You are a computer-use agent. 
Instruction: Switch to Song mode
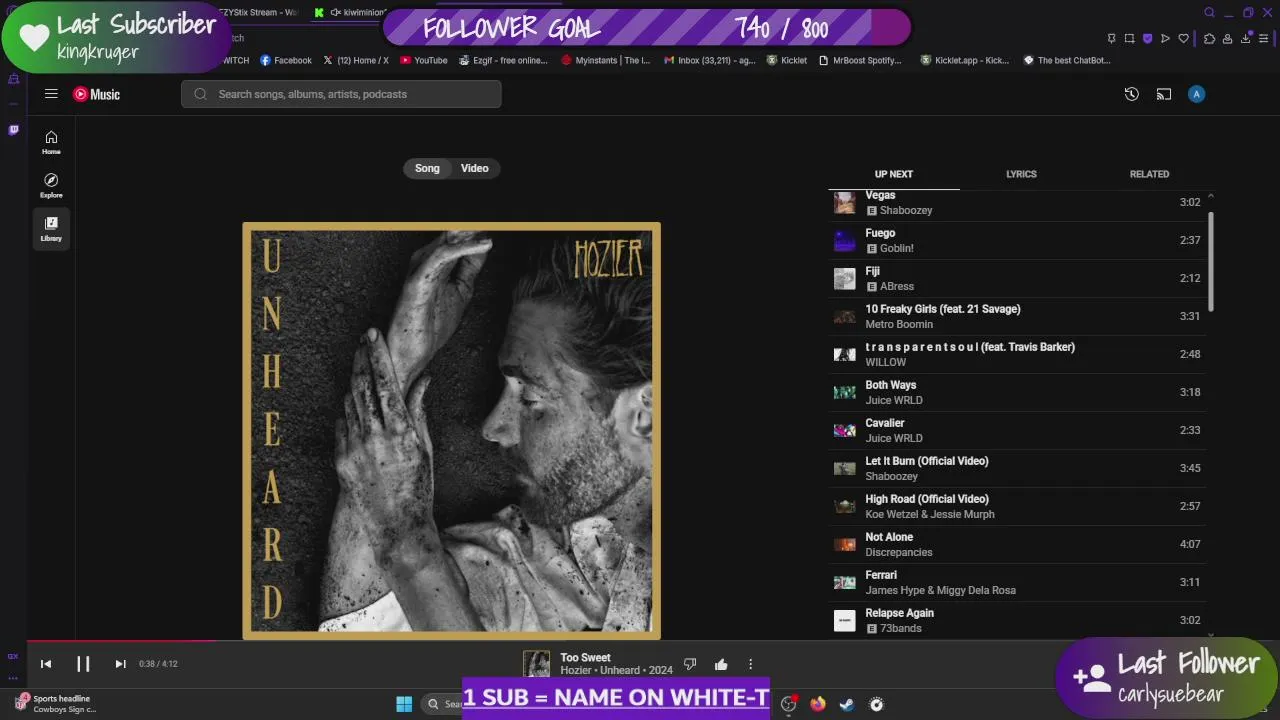point(427,168)
